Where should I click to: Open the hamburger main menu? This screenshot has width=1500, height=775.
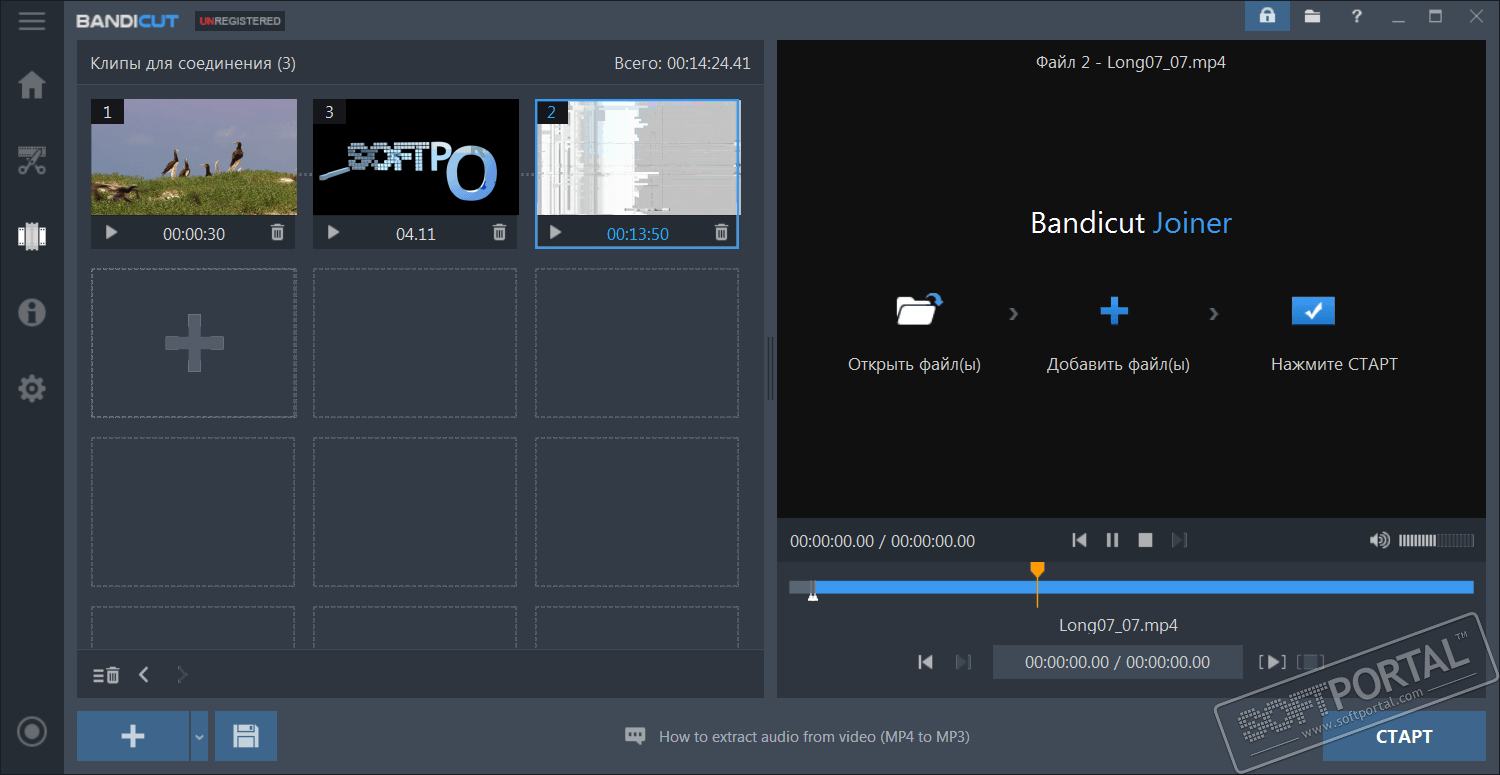click(x=32, y=20)
